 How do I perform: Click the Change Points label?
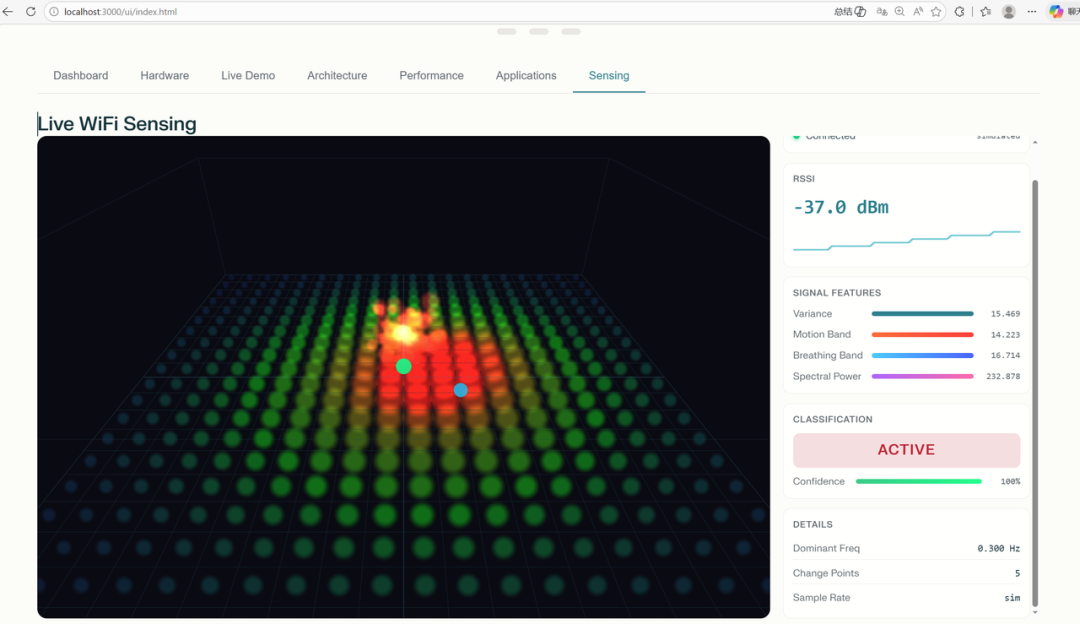[826, 574]
